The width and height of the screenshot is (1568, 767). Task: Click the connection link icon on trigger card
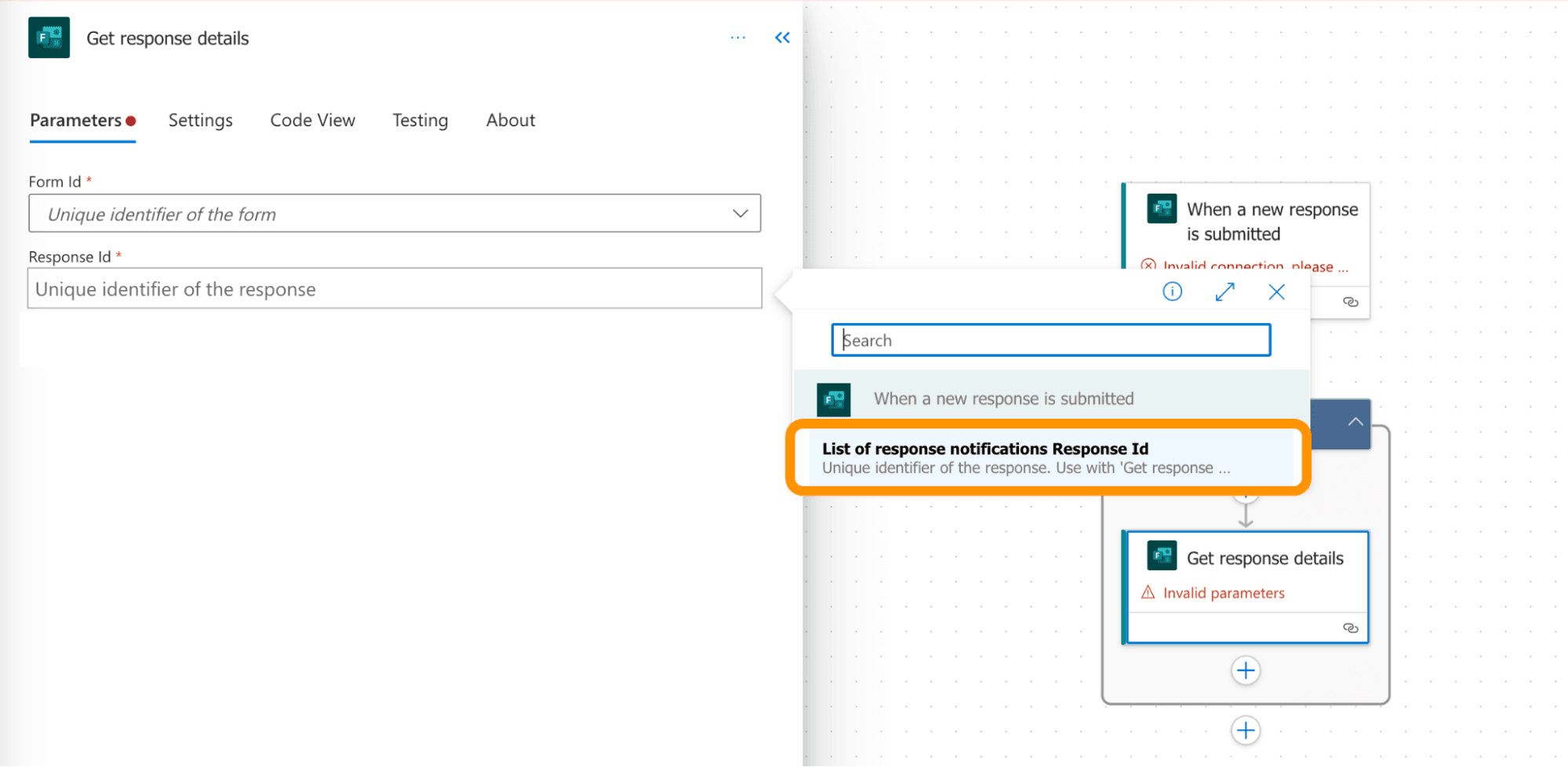pos(1350,302)
